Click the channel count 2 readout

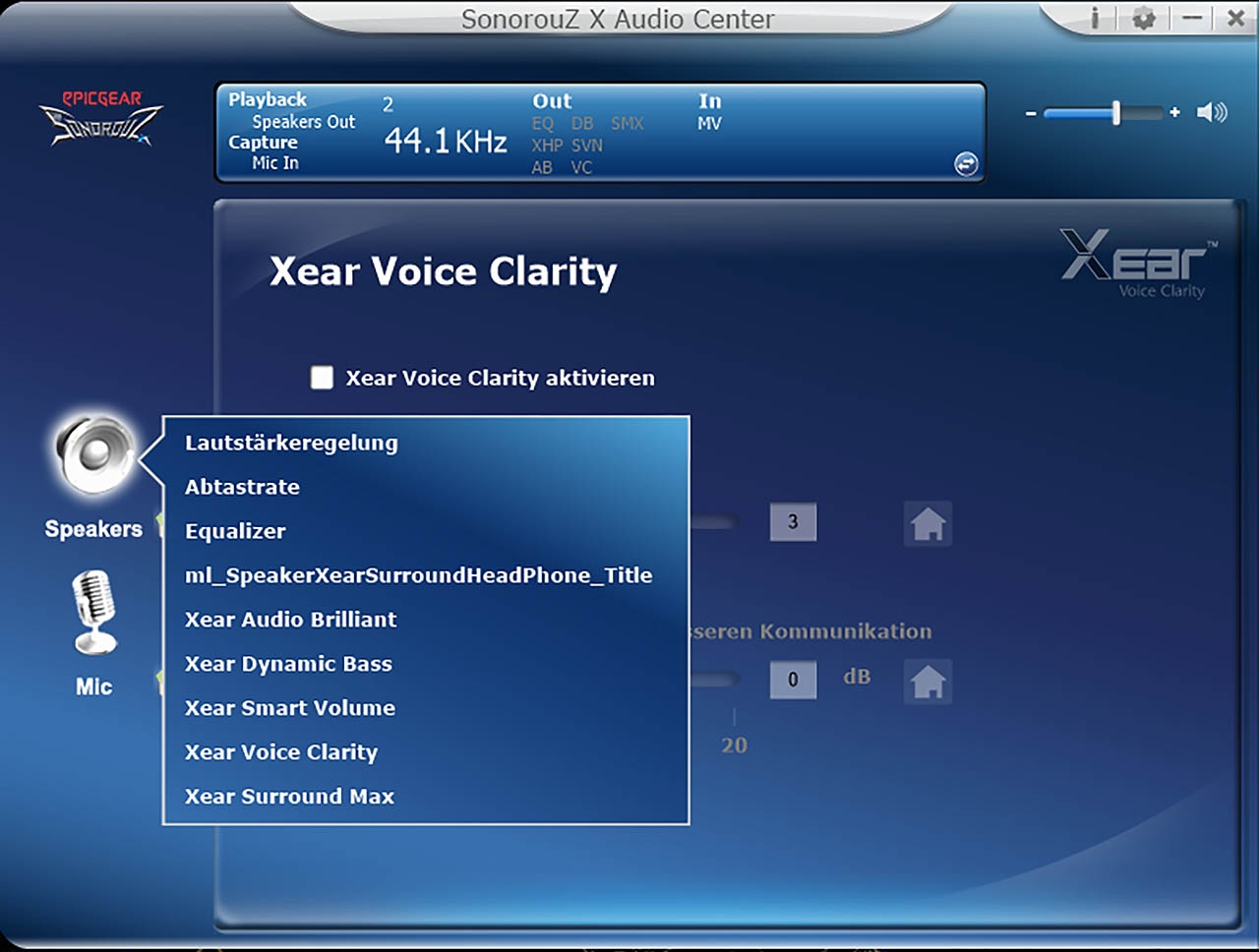tap(388, 104)
